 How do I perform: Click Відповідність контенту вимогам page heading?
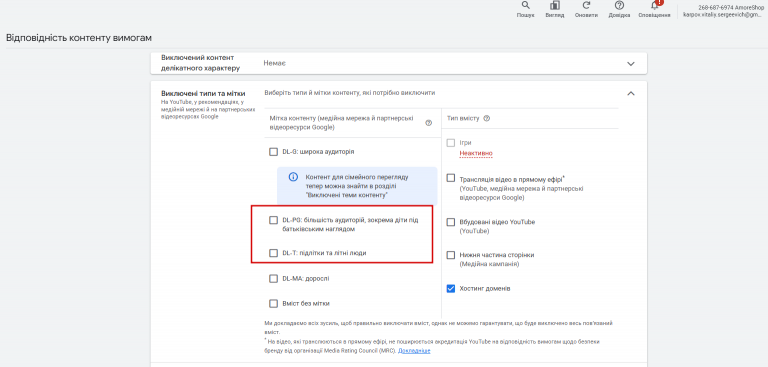(79, 38)
